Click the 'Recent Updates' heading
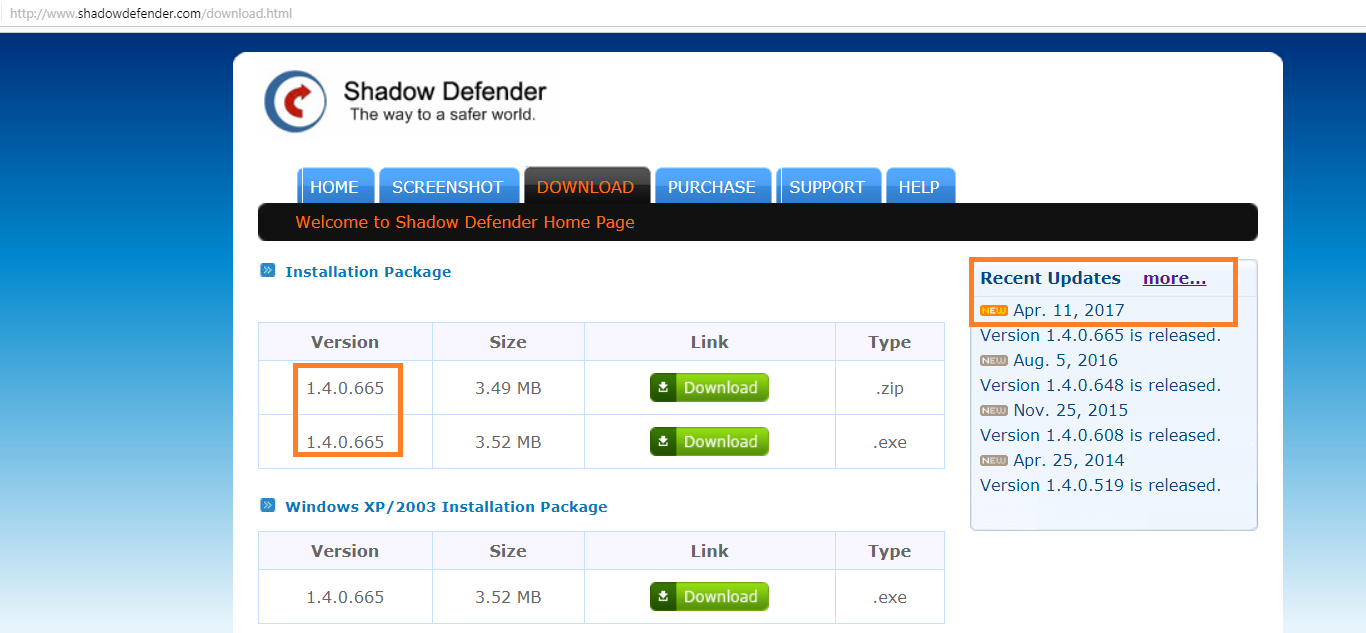Image resolution: width=1366 pixels, height=633 pixels. pyautogui.click(x=1050, y=278)
